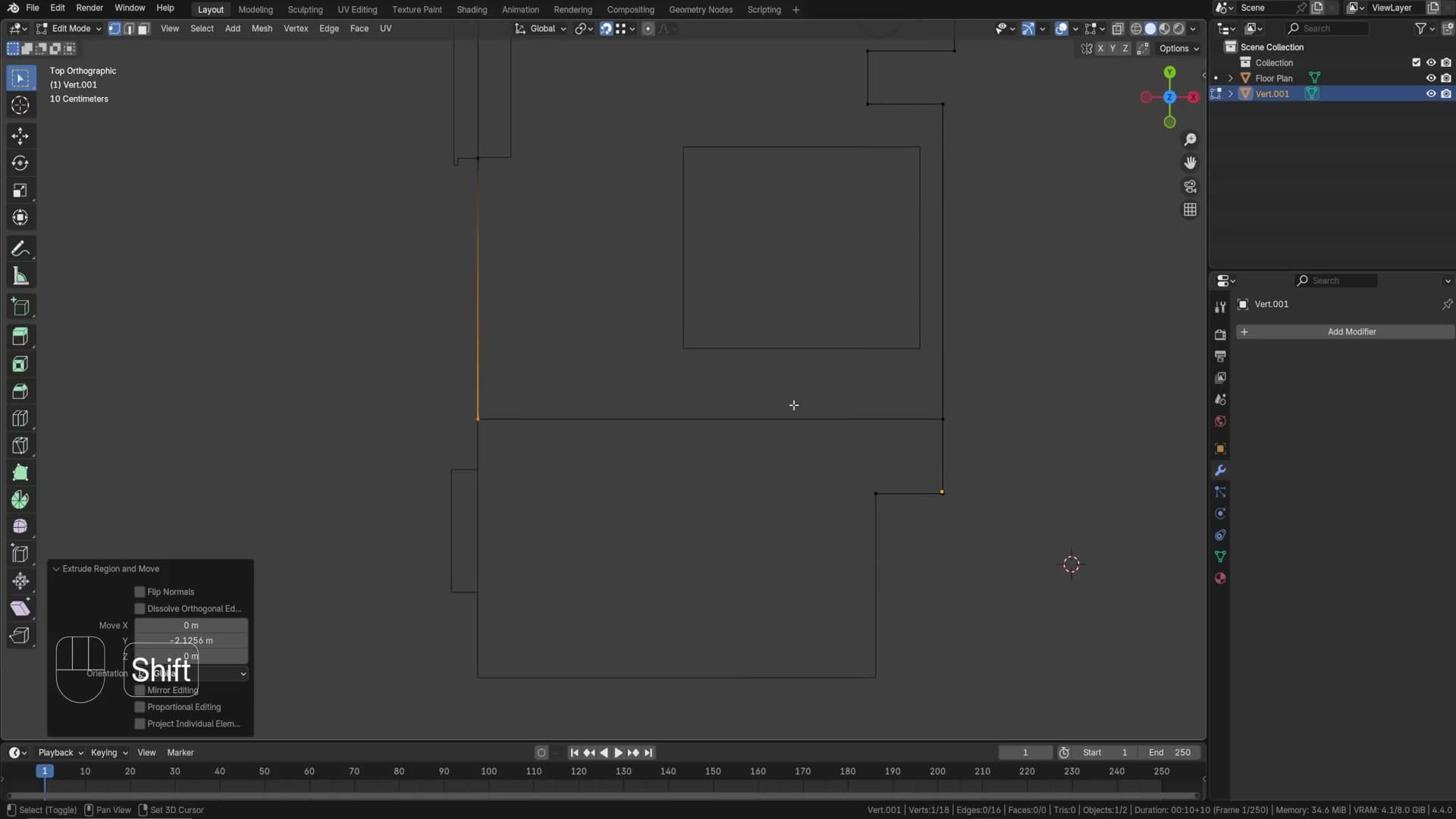Pick the Annotate tool

pyautogui.click(x=20, y=249)
